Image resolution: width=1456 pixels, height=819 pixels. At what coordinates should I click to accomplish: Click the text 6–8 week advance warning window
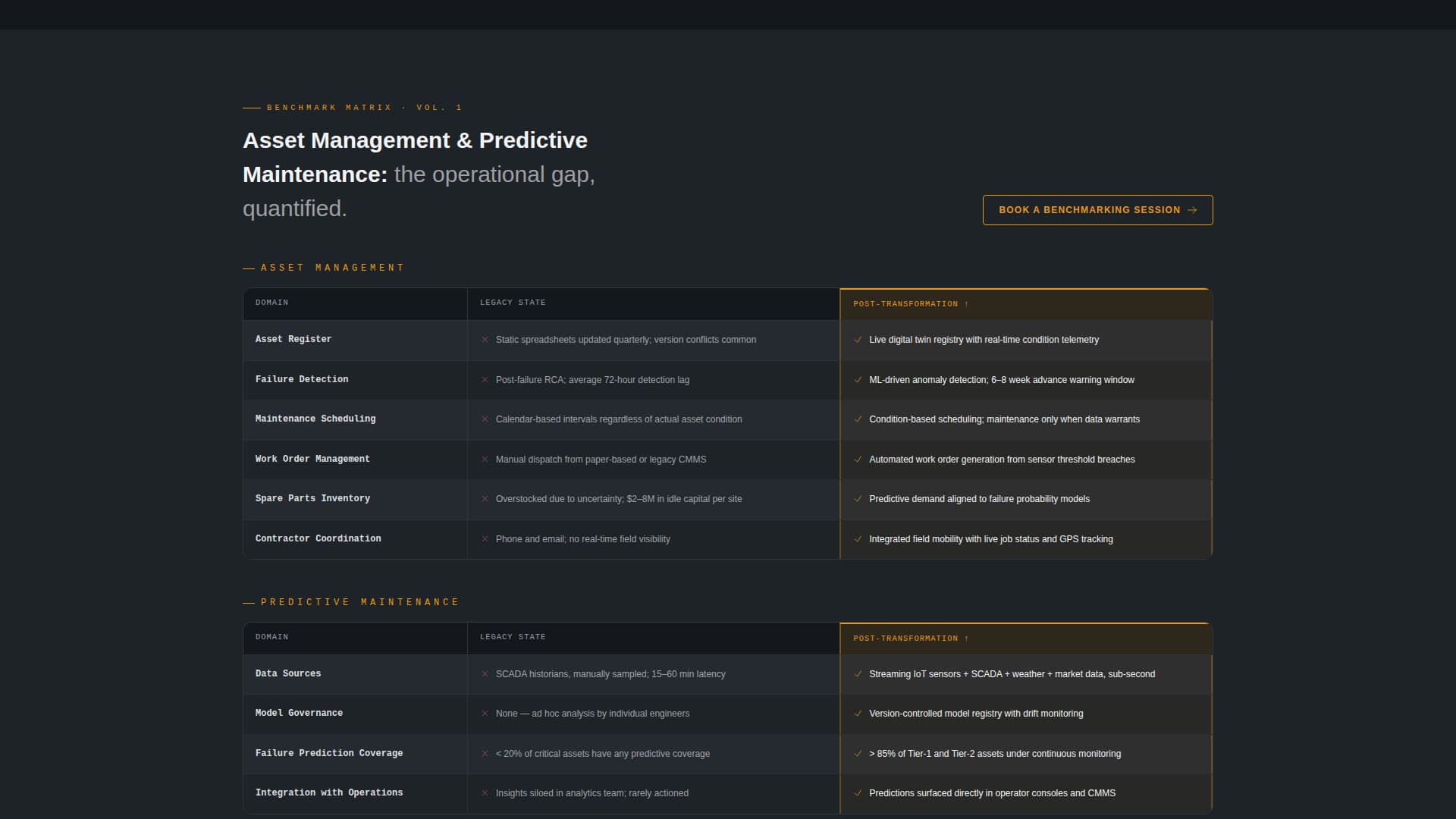[1062, 380]
